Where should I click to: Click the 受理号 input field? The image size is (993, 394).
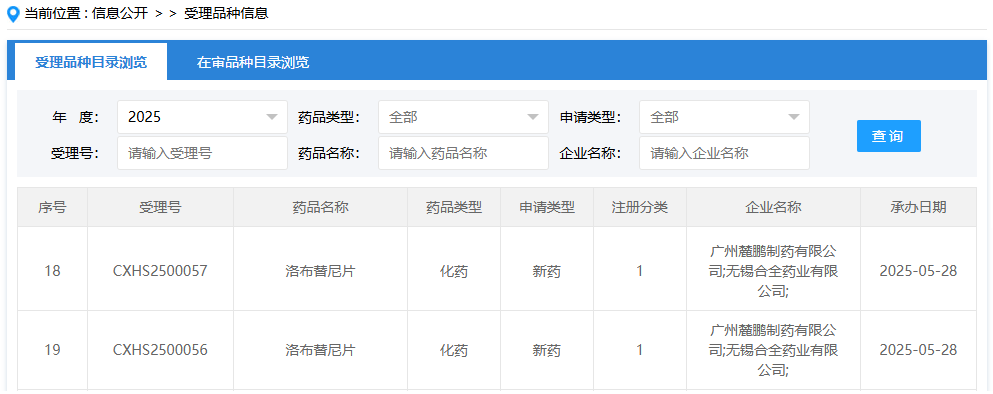click(x=203, y=153)
